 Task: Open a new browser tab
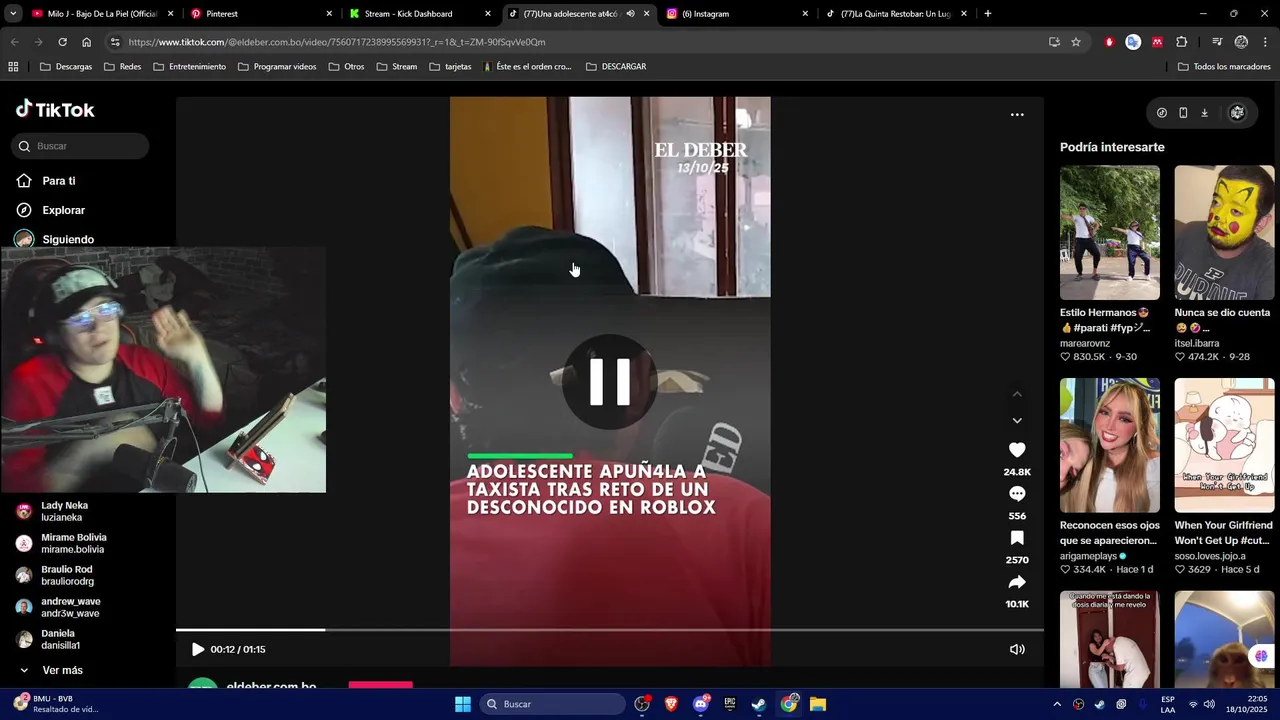click(988, 14)
